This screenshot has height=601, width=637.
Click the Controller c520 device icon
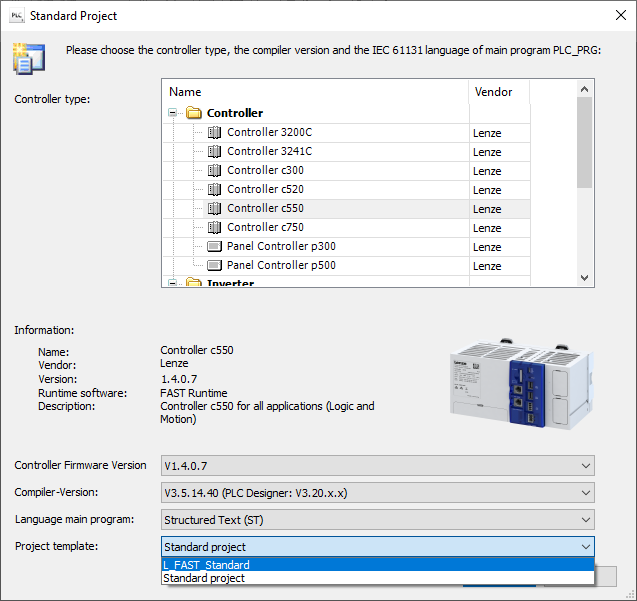click(x=214, y=189)
